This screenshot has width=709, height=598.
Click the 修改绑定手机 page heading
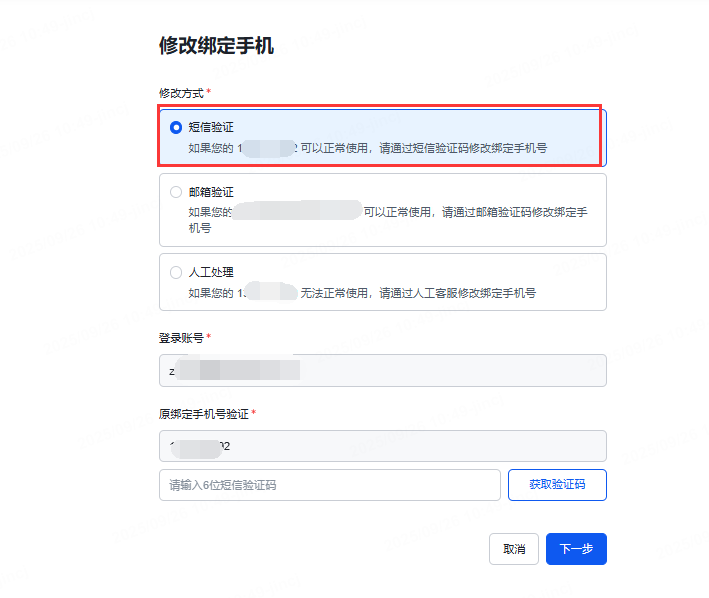point(216,45)
